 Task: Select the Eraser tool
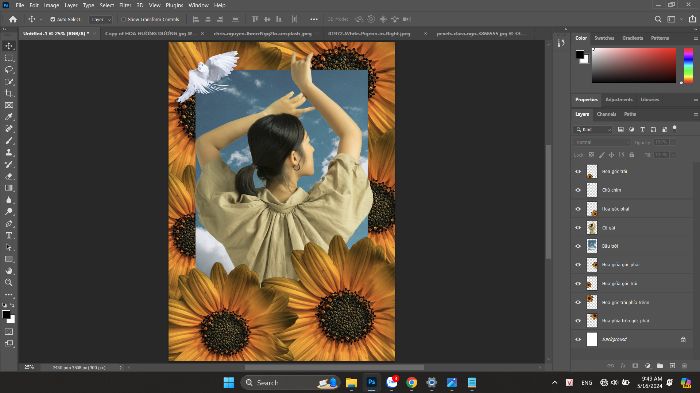(x=9, y=176)
